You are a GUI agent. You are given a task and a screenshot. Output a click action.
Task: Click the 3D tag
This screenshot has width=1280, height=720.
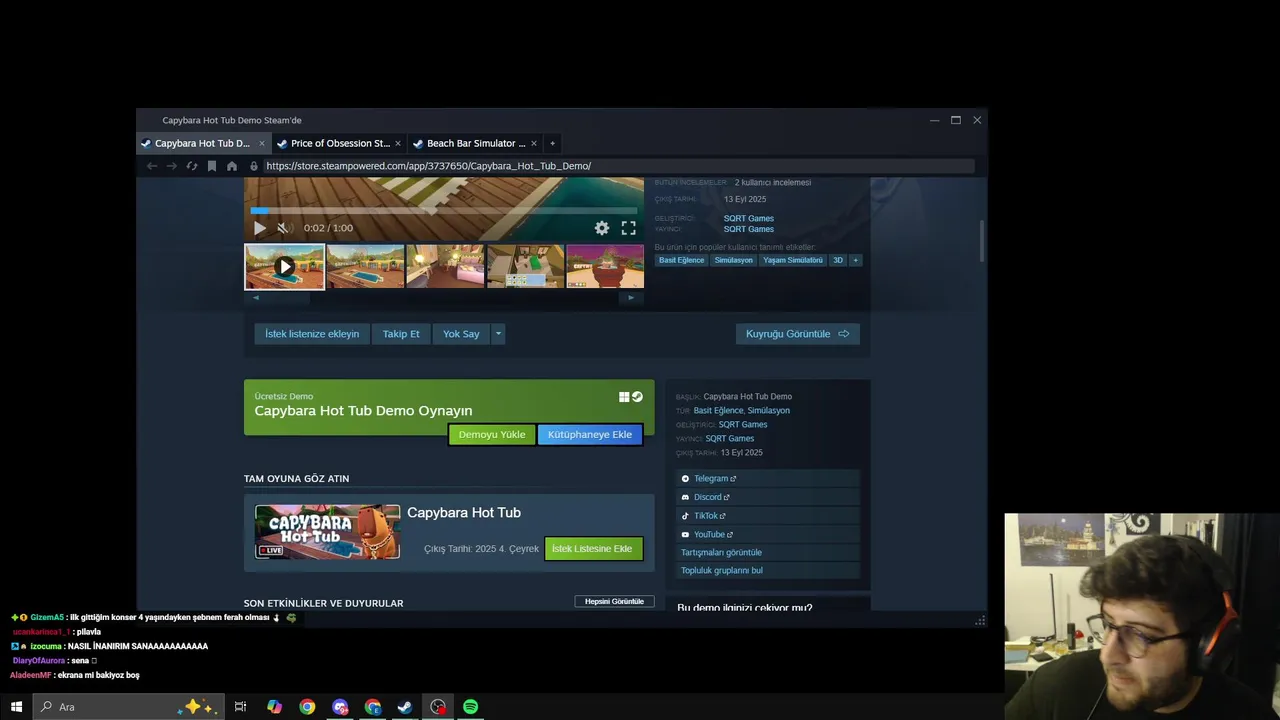[838, 260]
